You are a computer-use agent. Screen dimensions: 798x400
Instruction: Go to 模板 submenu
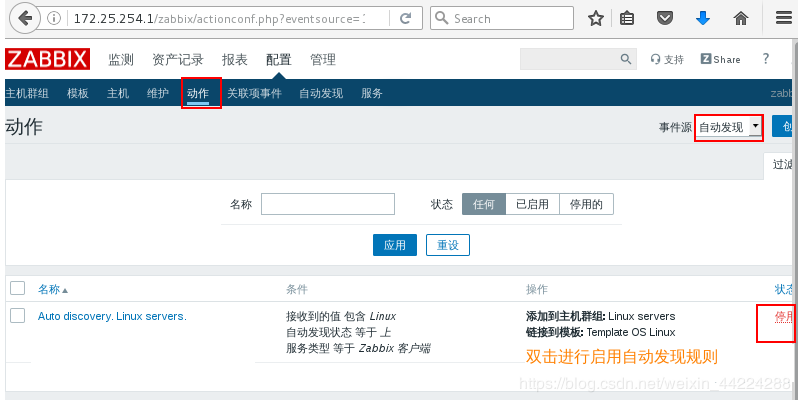tap(78, 93)
